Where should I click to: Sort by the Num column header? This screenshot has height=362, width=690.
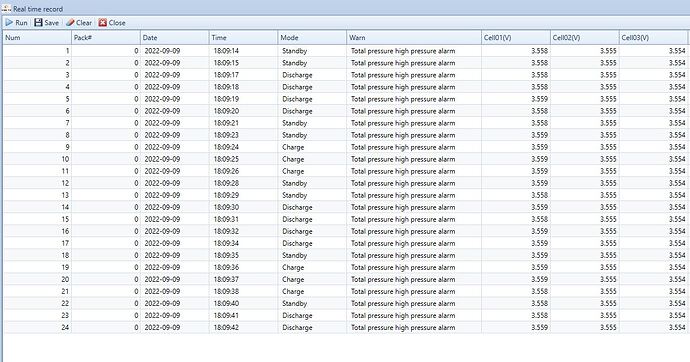[x=37, y=37]
